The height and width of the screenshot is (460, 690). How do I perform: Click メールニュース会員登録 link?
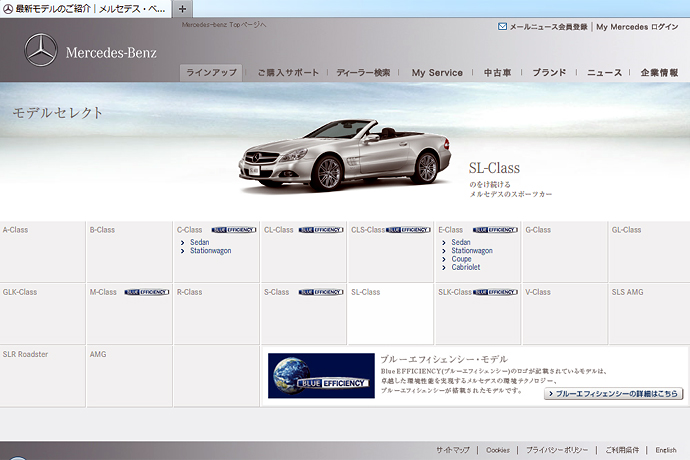tap(548, 27)
